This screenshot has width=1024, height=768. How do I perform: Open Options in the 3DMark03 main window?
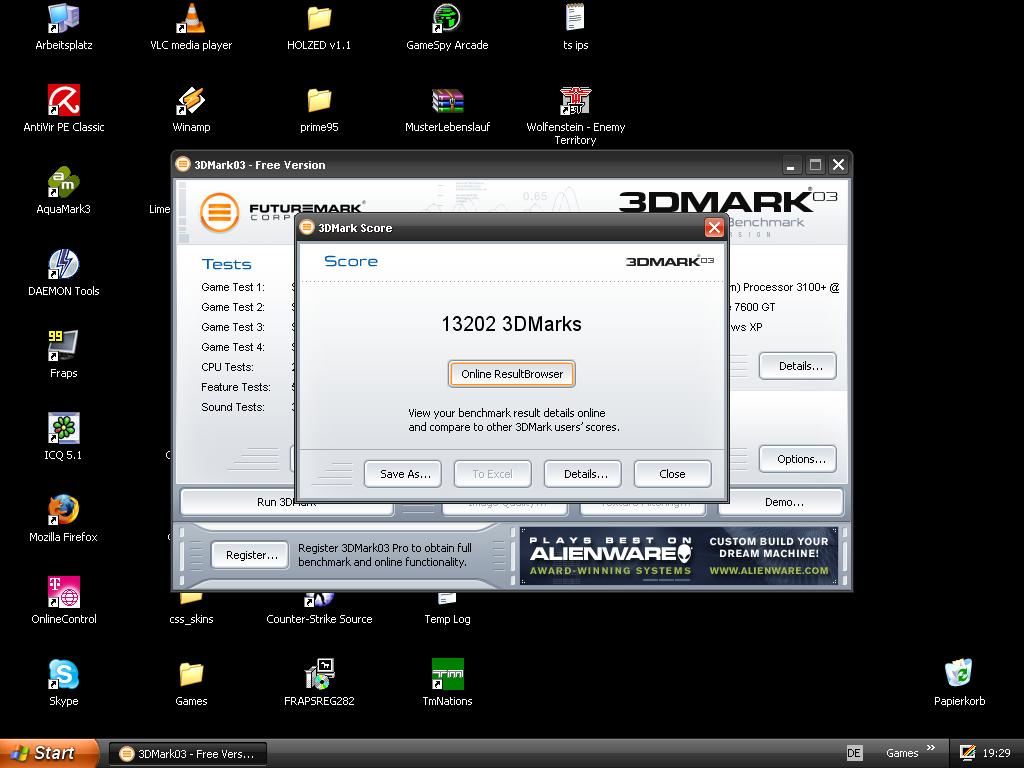tap(797, 459)
